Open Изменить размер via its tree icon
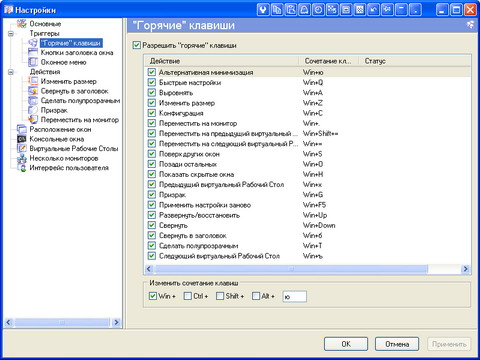The width and height of the screenshot is (480, 360). [33, 81]
